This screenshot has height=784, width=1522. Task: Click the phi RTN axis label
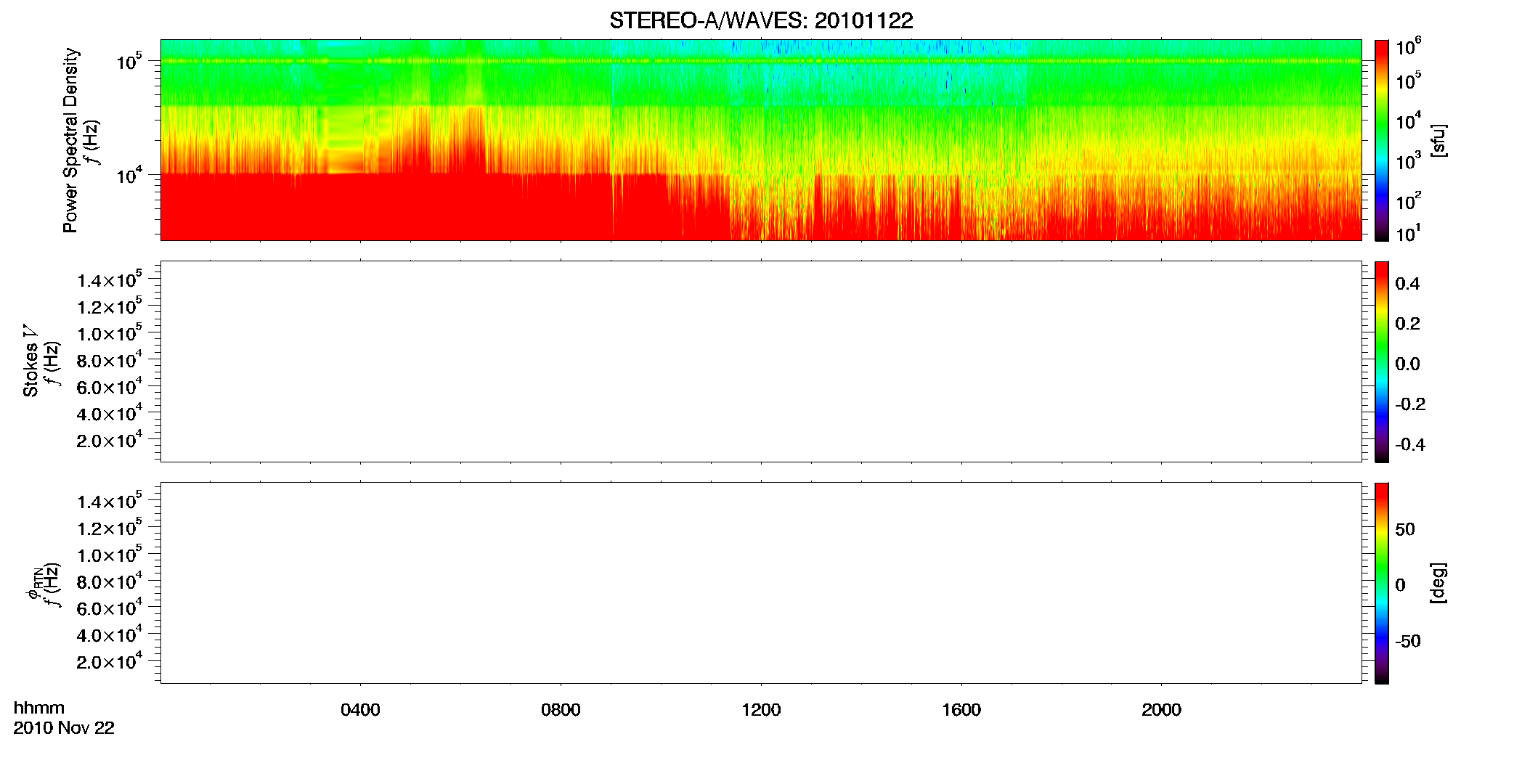pos(35,584)
